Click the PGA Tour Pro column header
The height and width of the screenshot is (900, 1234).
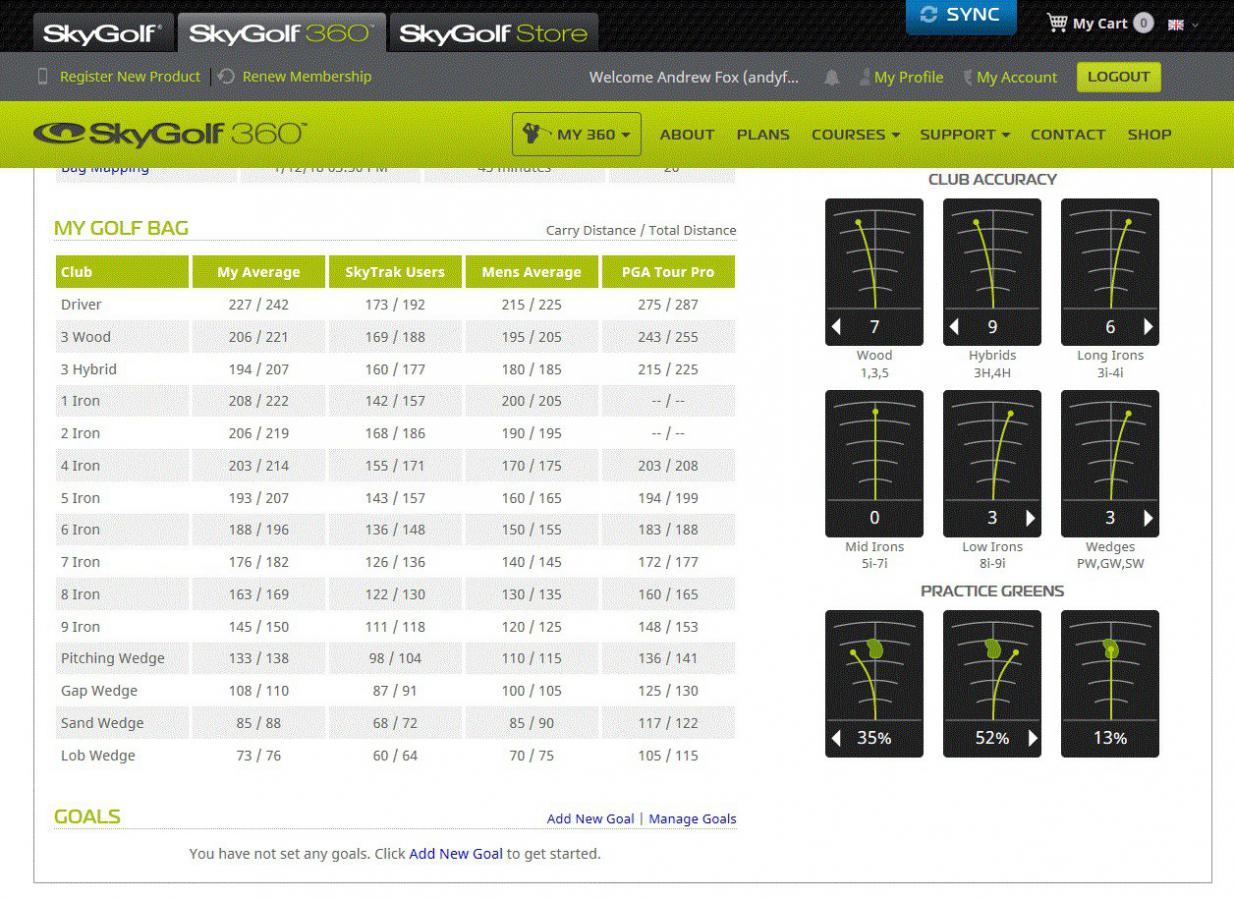tap(668, 272)
